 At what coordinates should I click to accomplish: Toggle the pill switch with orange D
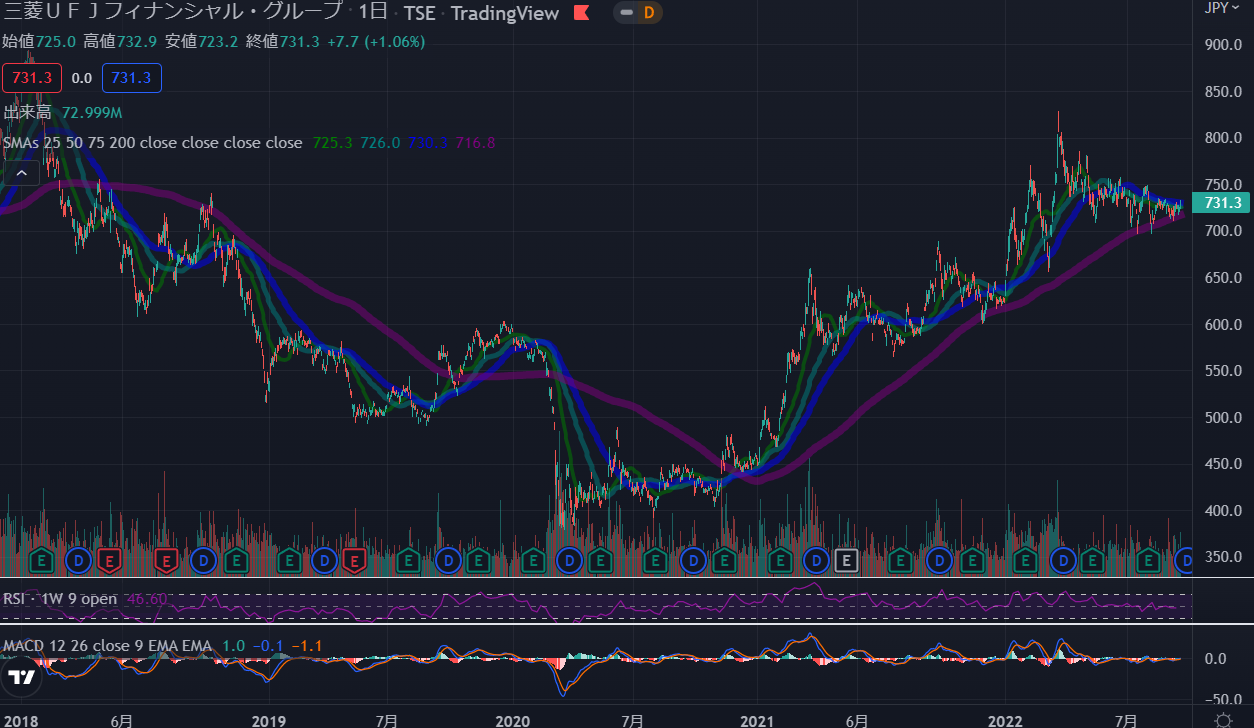(637, 13)
